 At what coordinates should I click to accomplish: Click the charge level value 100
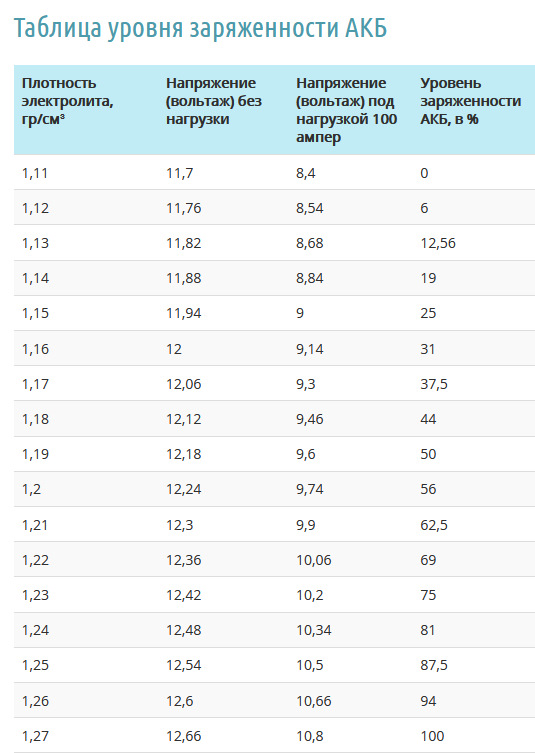[432, 736]
